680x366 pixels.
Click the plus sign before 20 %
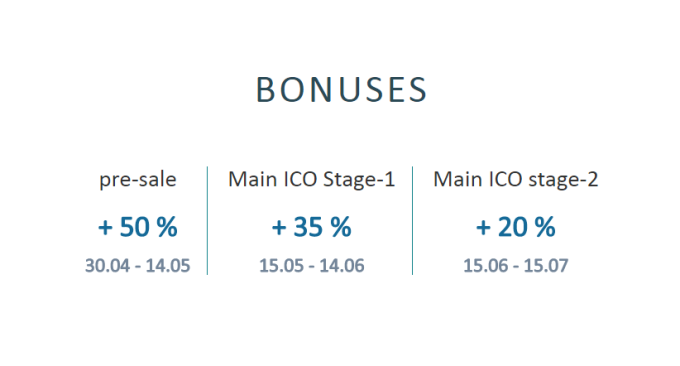coord(484,228)
